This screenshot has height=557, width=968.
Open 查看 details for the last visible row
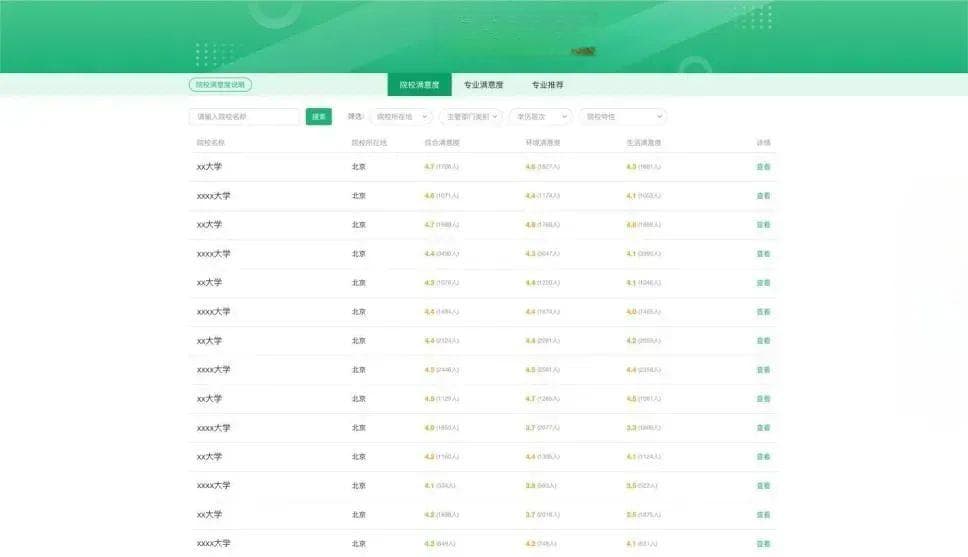[764, 544]
